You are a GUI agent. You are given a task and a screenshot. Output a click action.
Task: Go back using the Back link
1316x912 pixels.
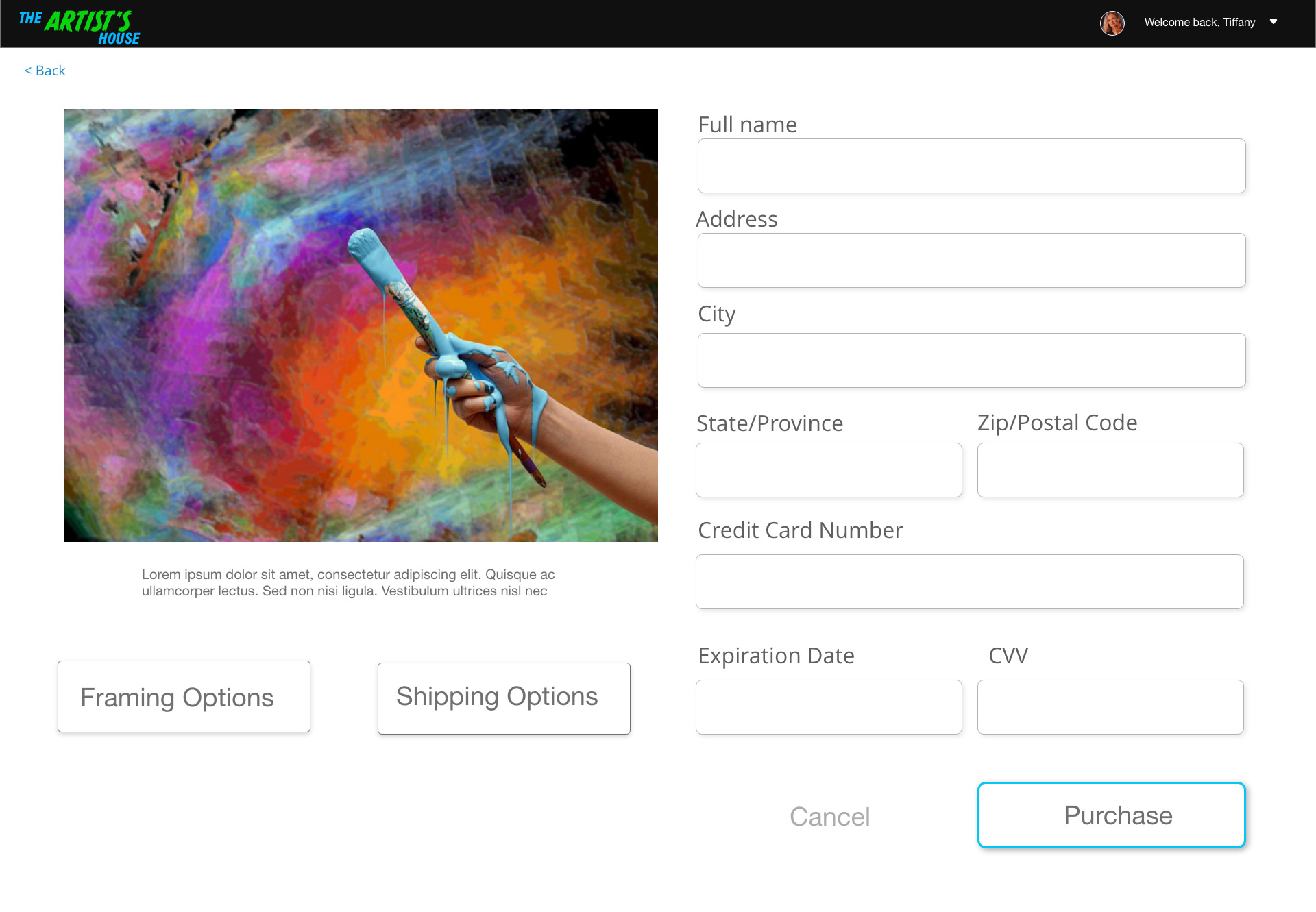[x=45, y=71]
